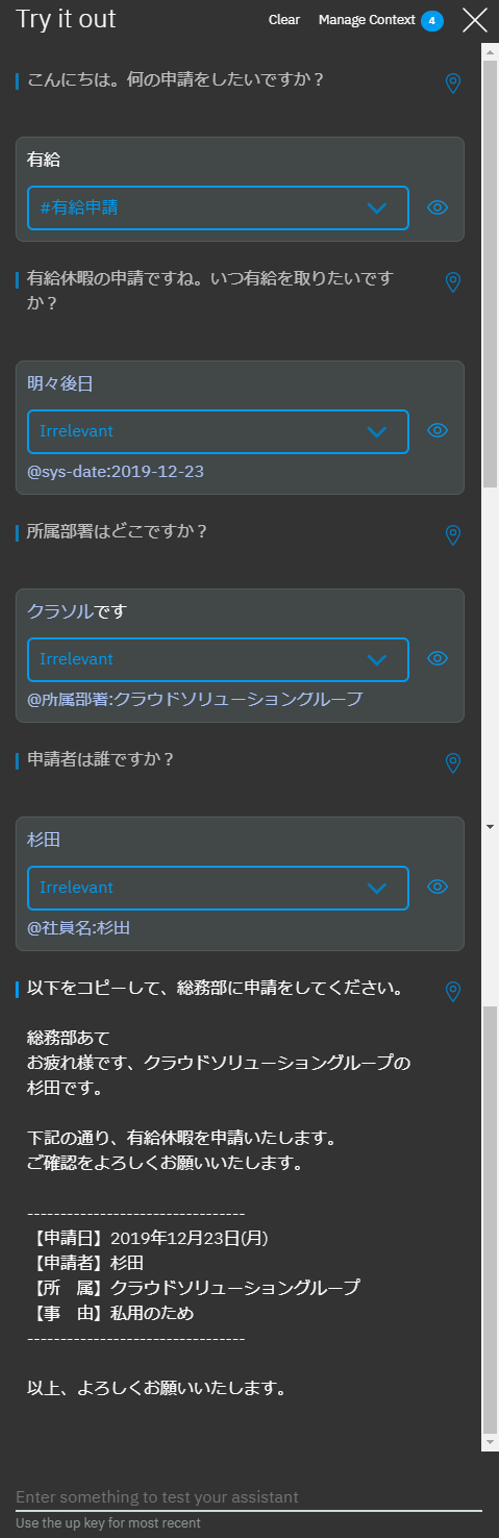The width and height of the screenshot is (499, 1538).
Task: Expand Irrelevant dropdown under 明々後日
Action: [218, 431]
